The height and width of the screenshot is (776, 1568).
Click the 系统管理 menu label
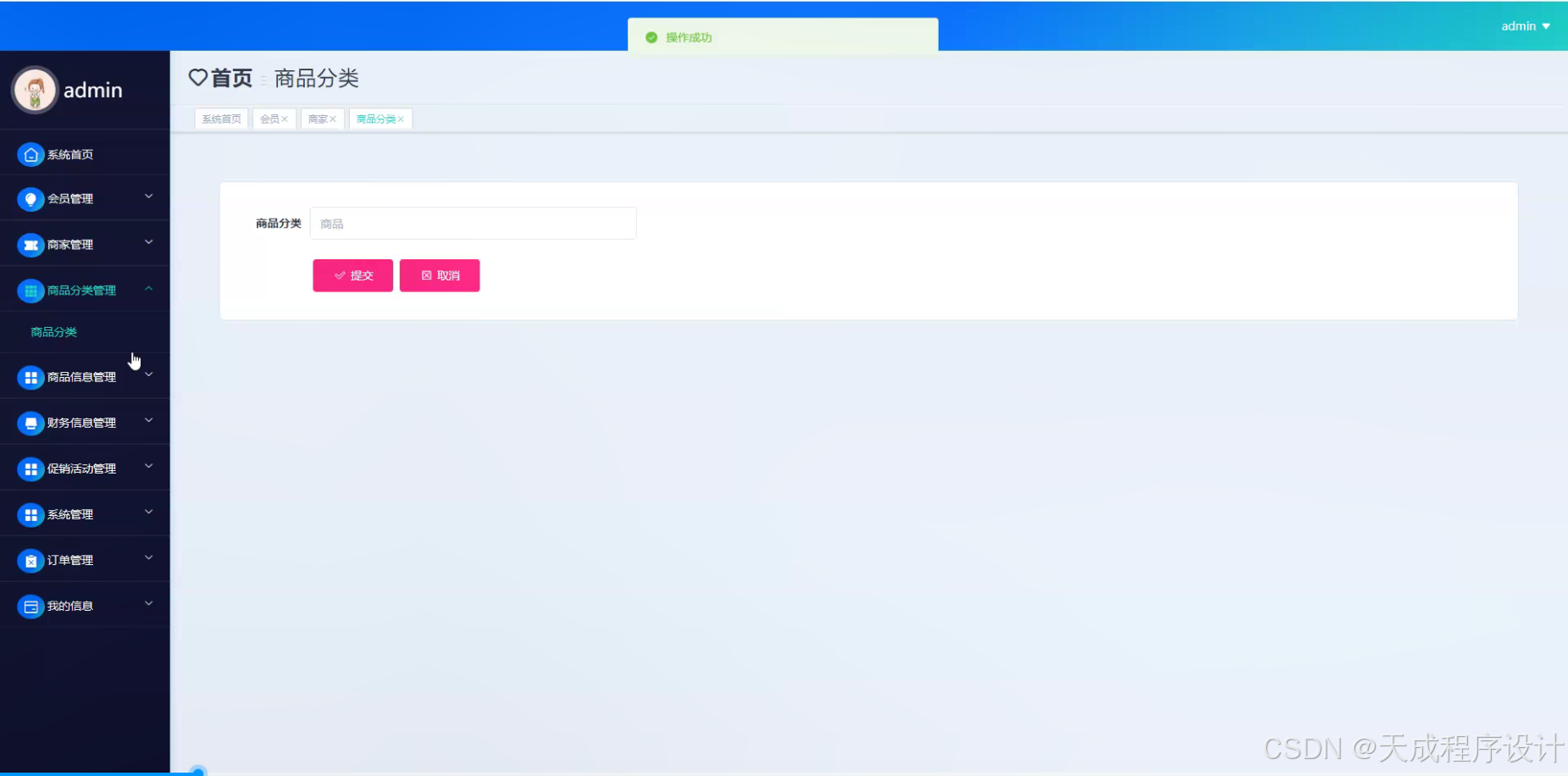click(x=70, y=514)
